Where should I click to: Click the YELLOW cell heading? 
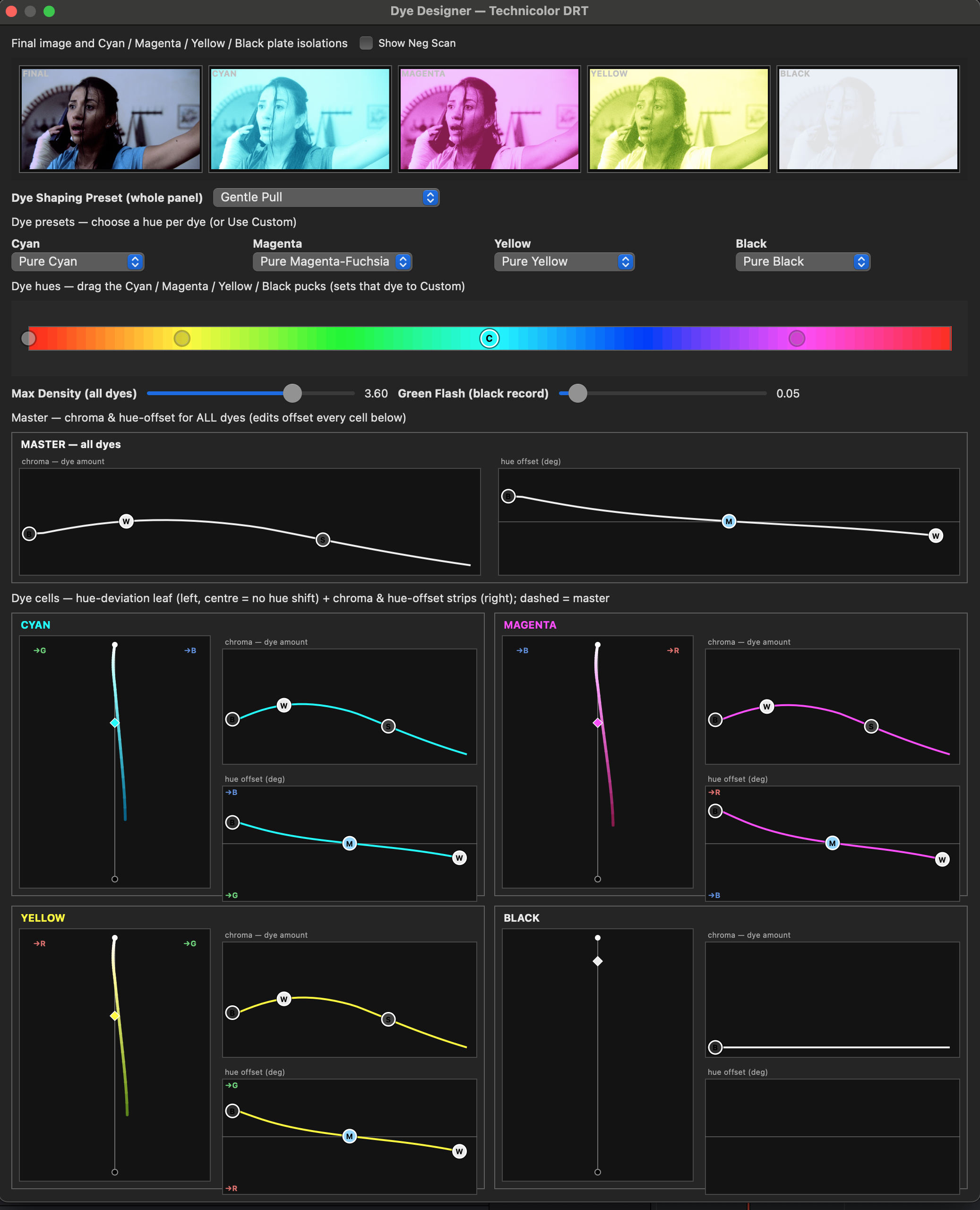coord(43,917)
